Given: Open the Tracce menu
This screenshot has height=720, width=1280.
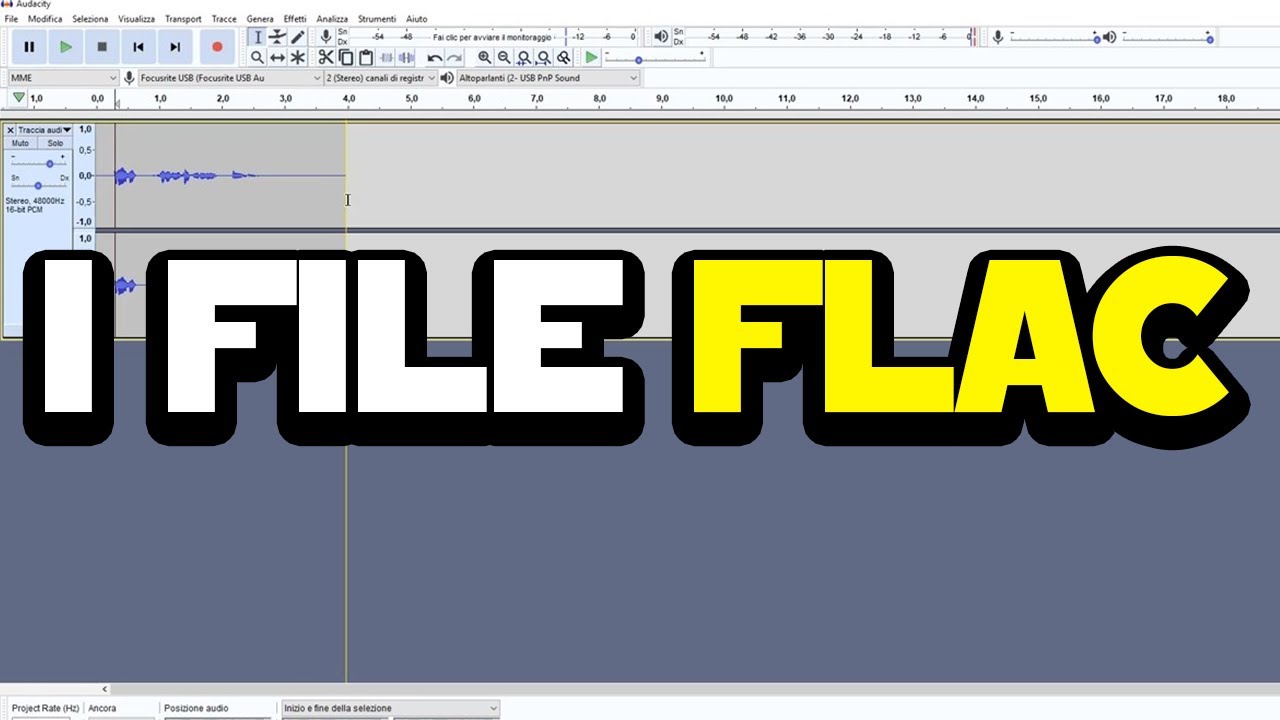Looking at the screenshot, I should [224, 19].
